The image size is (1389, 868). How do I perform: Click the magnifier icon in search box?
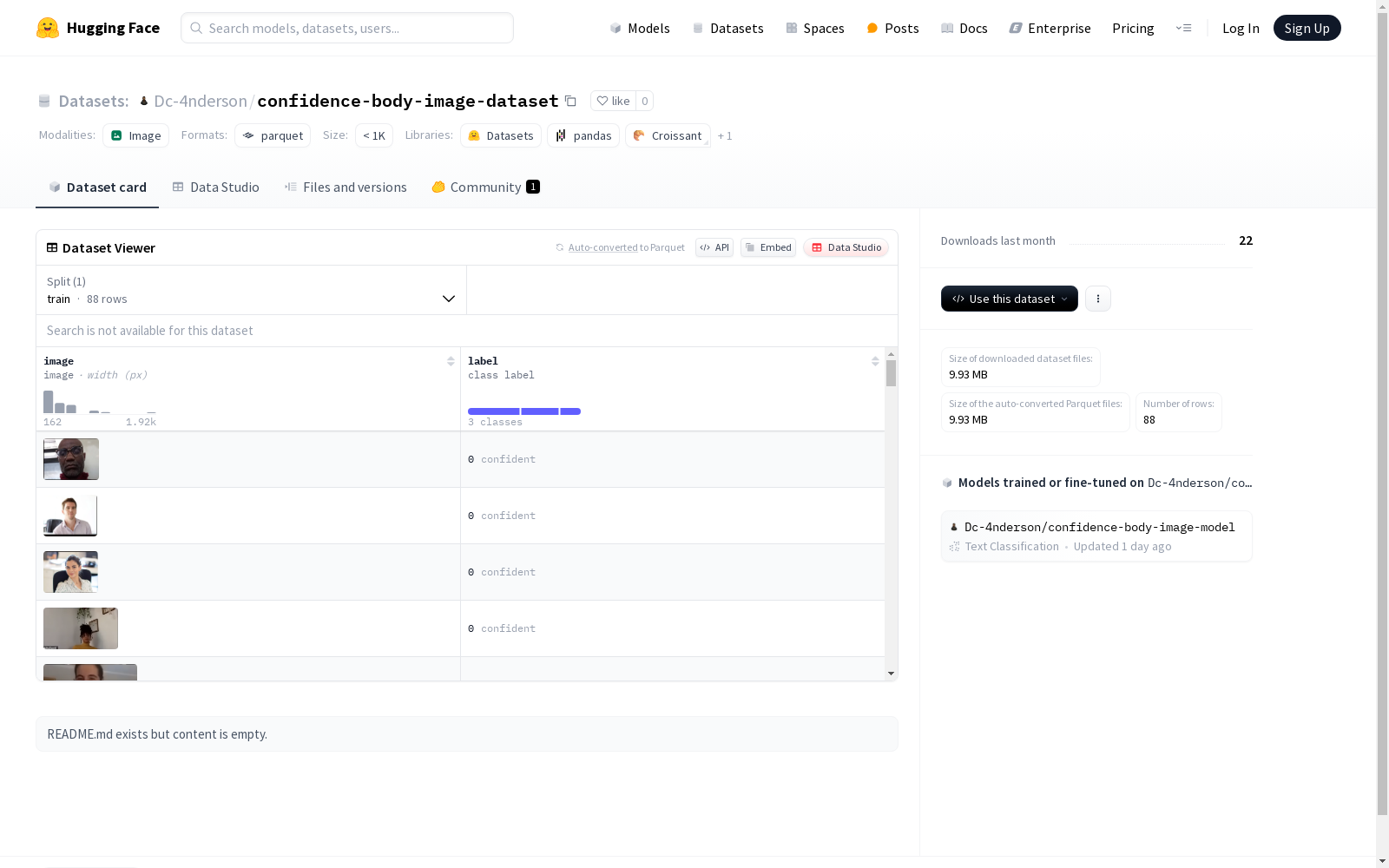click(x=197, y=28)
